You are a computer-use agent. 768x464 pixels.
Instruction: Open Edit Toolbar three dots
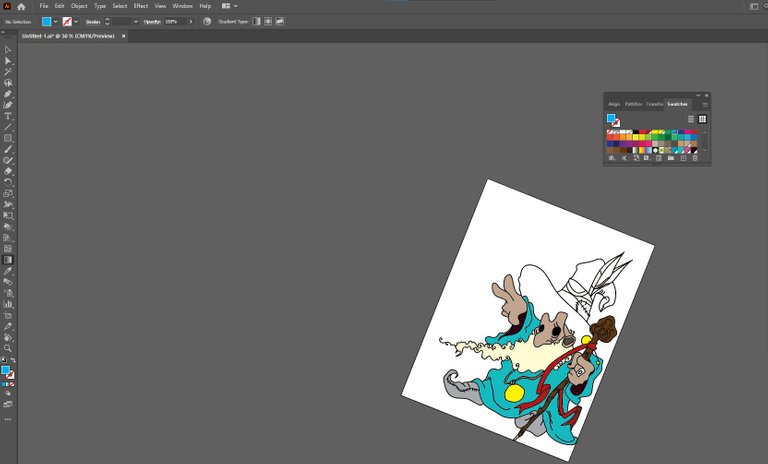8,419
